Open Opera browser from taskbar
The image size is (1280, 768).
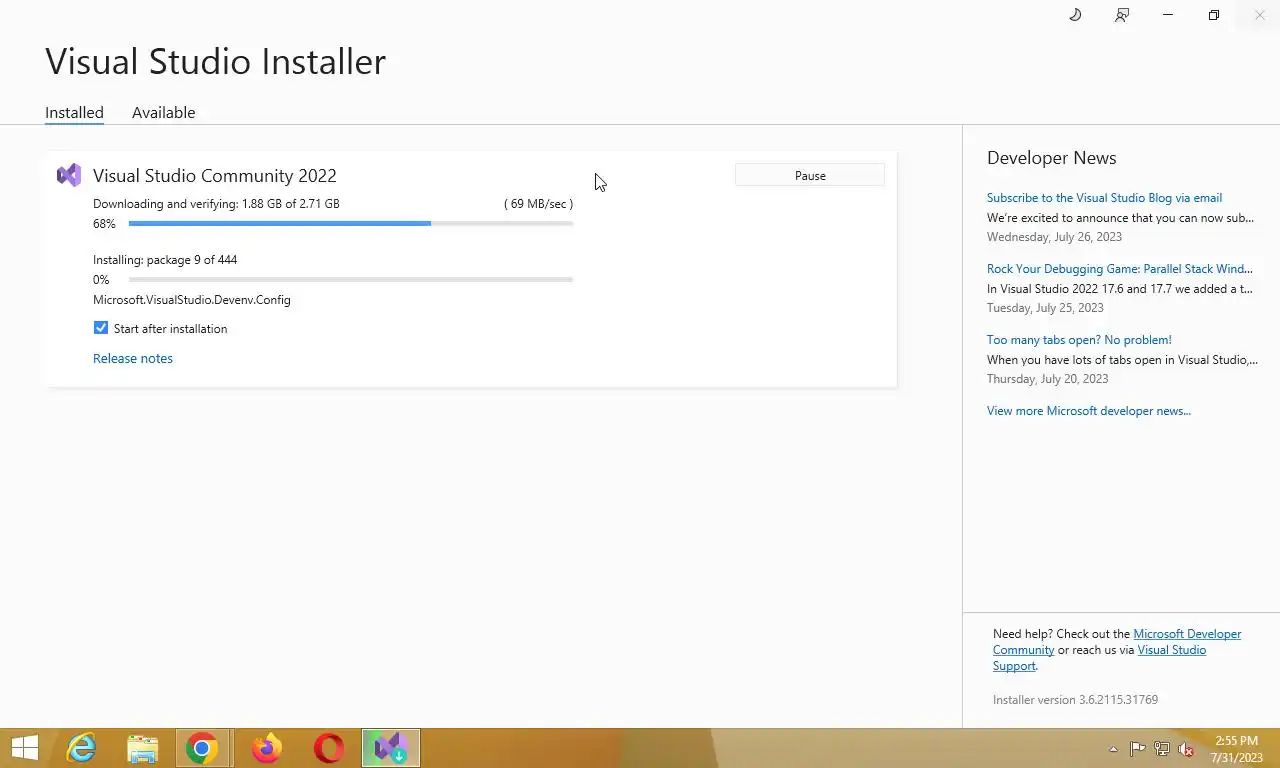pos(329,748)
